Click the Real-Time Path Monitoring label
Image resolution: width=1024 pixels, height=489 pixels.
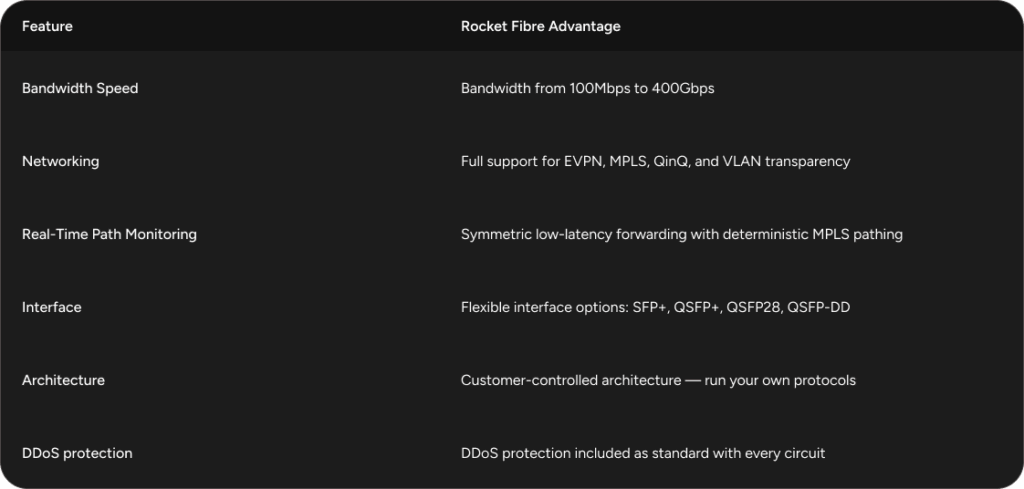pos(109,234)
